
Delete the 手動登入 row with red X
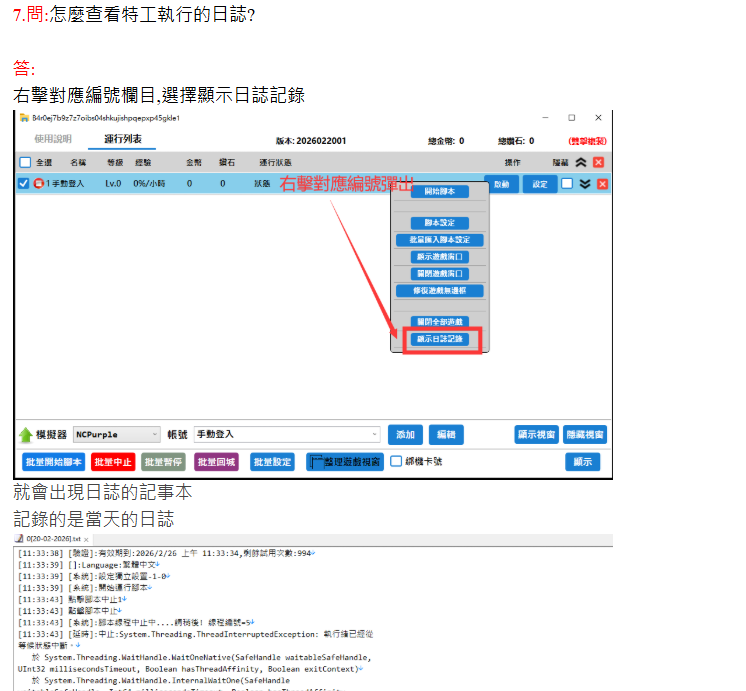click(x=602, y=184)
